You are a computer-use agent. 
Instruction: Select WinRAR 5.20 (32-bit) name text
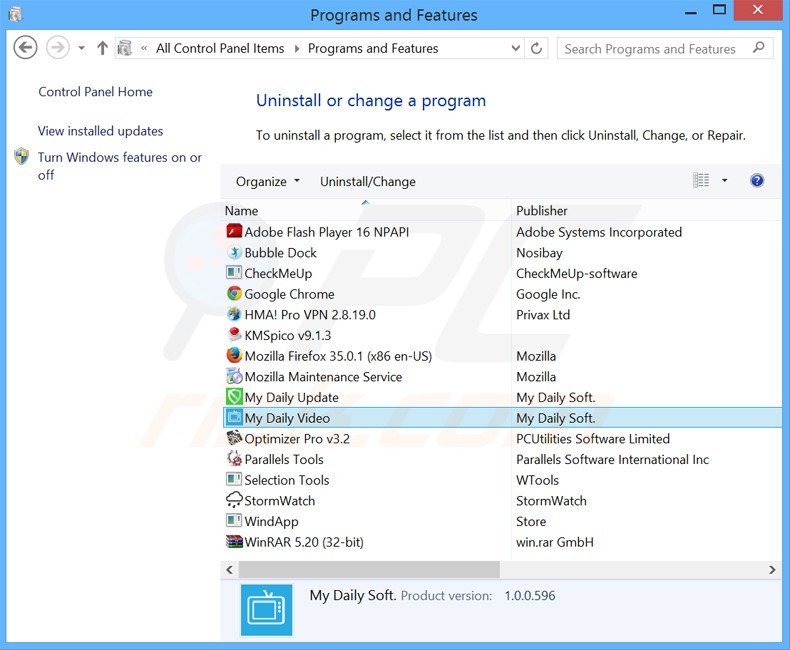pos(304,542)
